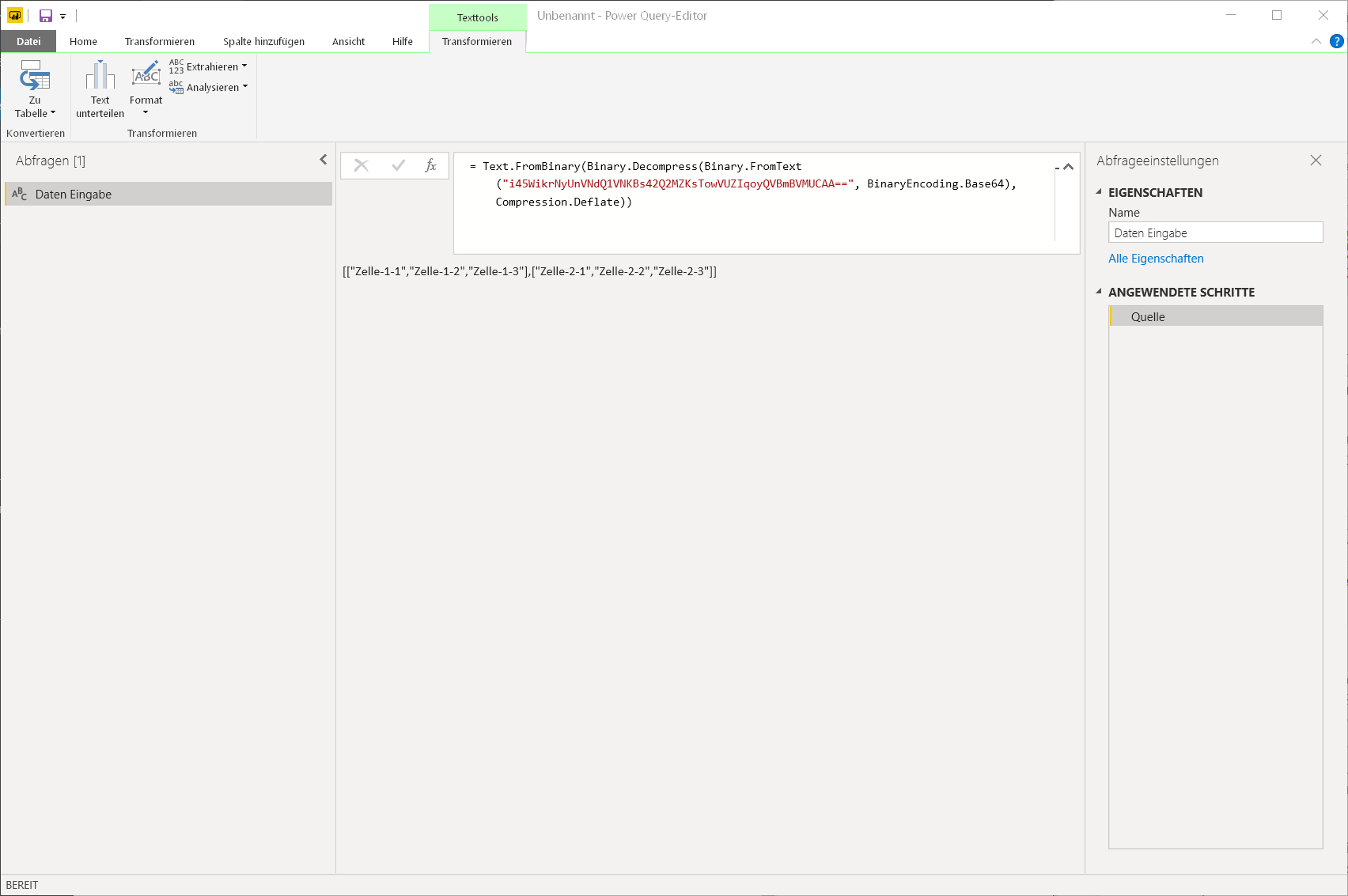Collapse the ribbon with caret icon
This screenshot has height=896, width=1348.
(1316, 41)
